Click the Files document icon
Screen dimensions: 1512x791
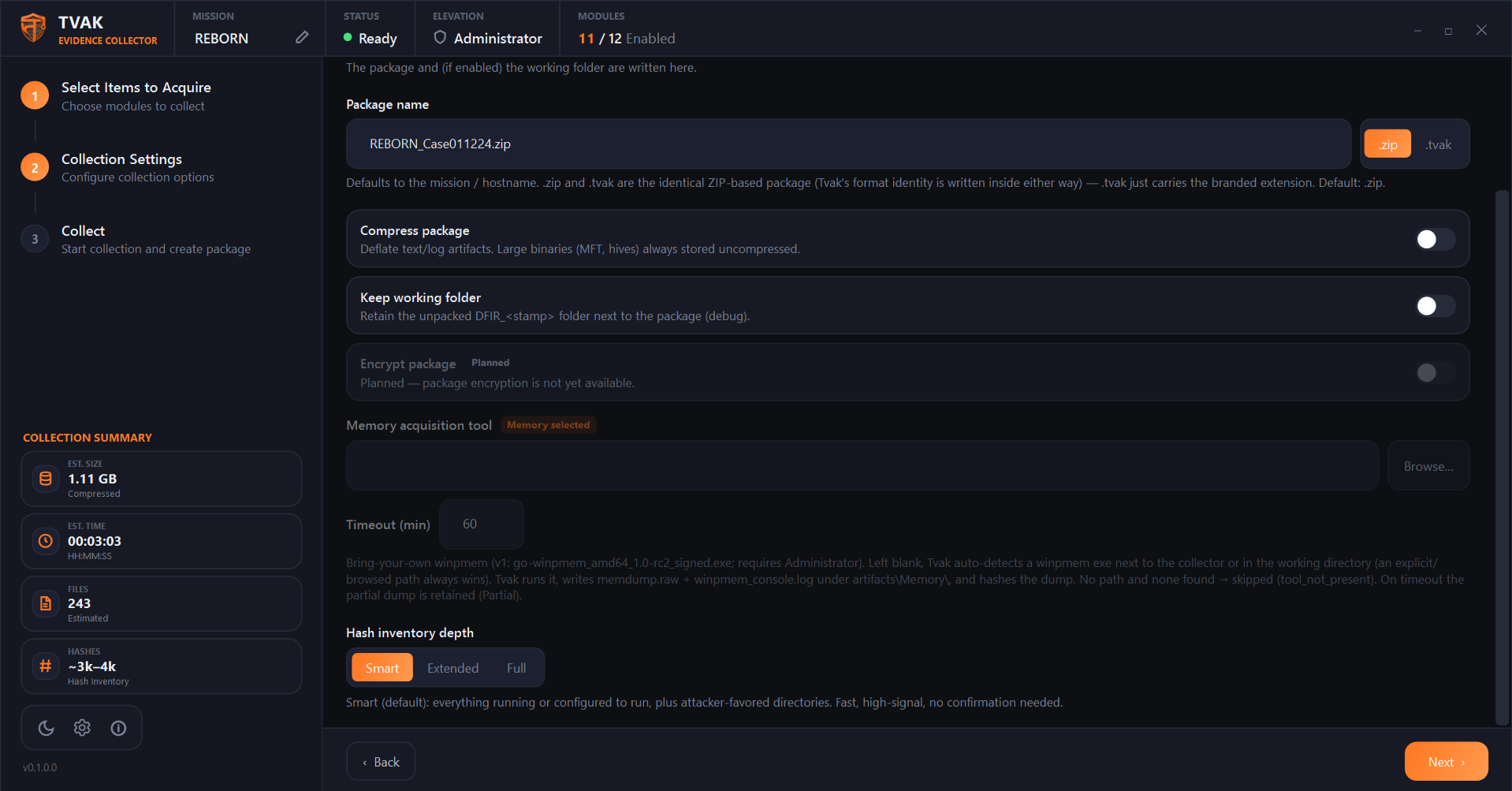point(46,603)
